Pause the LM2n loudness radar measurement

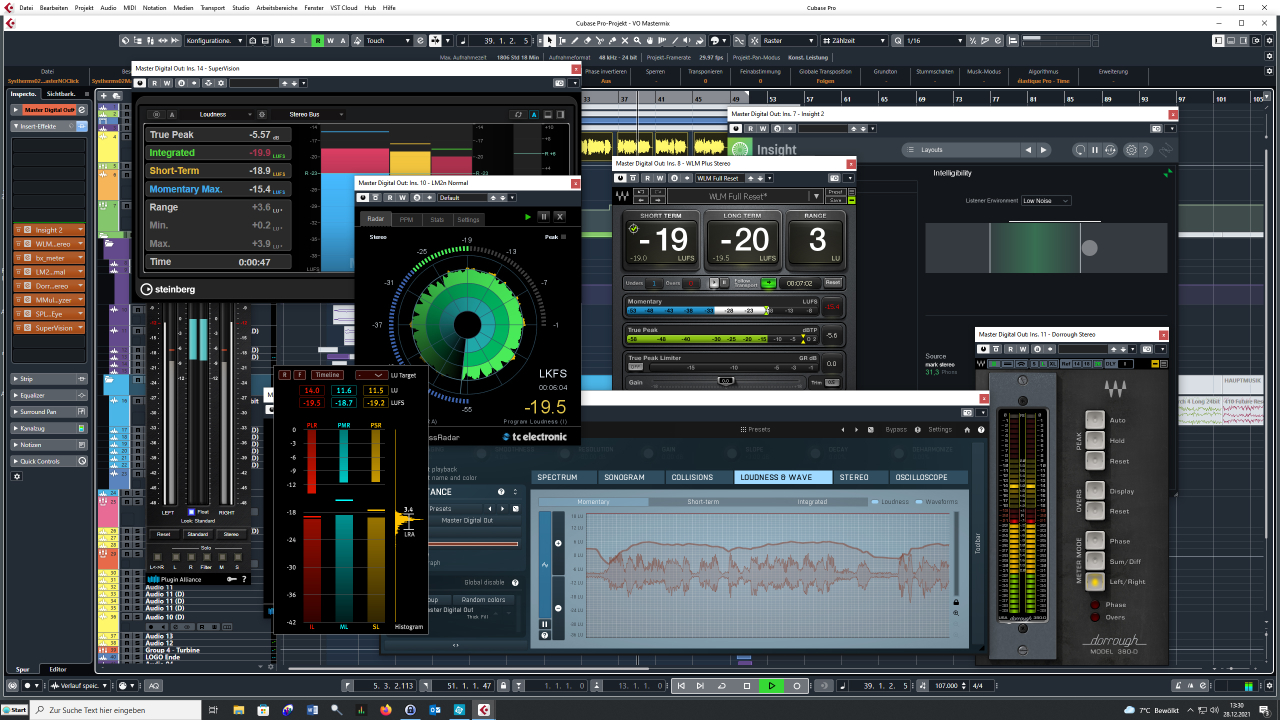click(x=544, y=217)
